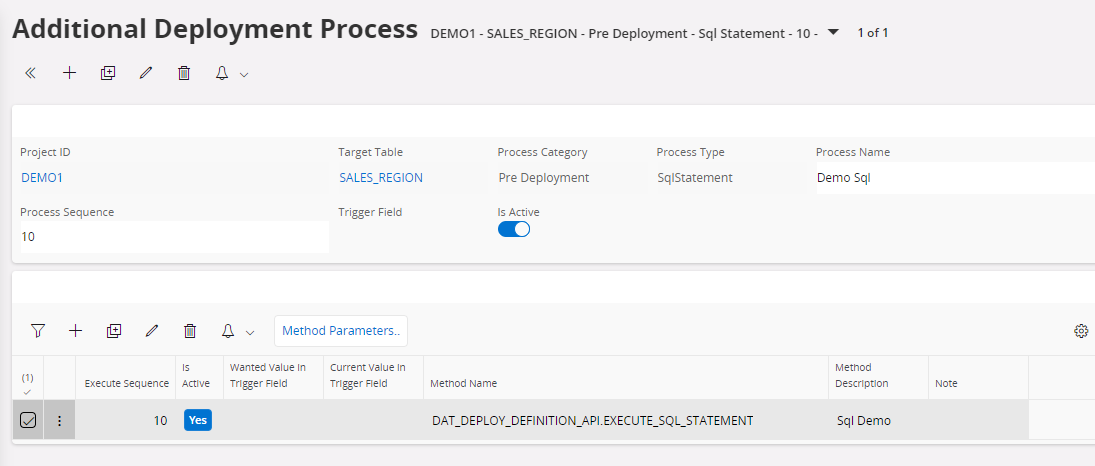Click the top toolbar Edit pencil icon
The image size is (1095, 466).
pos(146,73)
